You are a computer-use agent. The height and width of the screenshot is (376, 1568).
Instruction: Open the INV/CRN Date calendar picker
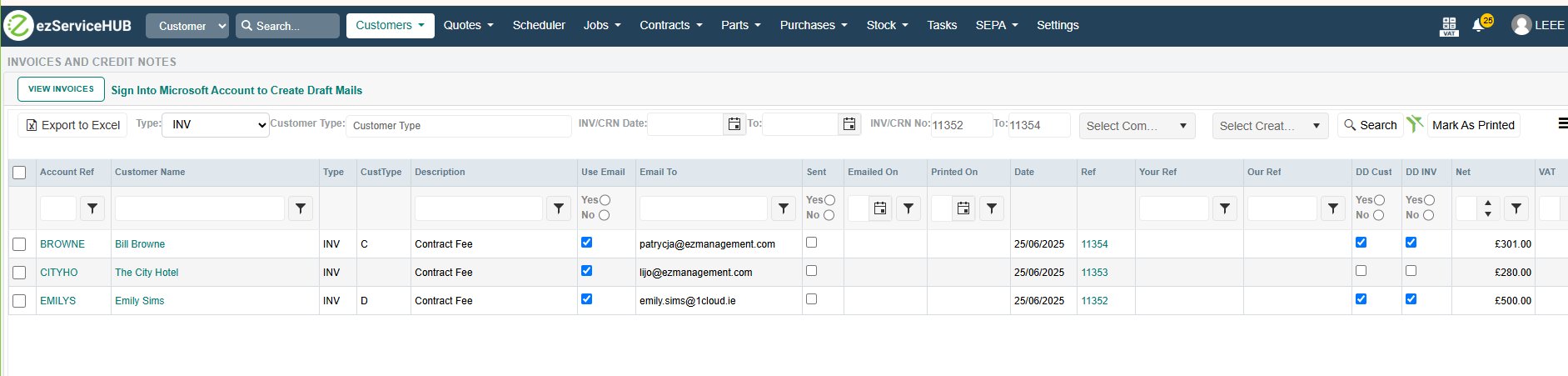pos(734,124)
